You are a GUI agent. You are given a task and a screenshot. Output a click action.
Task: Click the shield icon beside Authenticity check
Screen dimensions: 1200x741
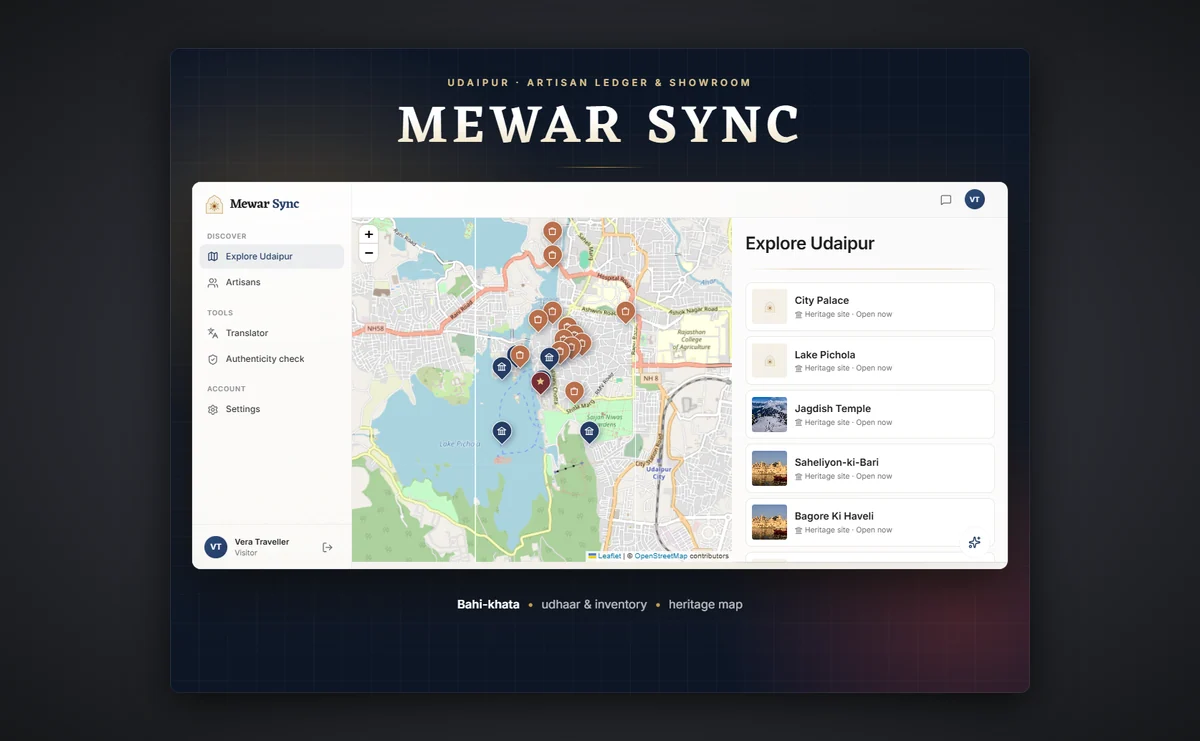(213, 359)
